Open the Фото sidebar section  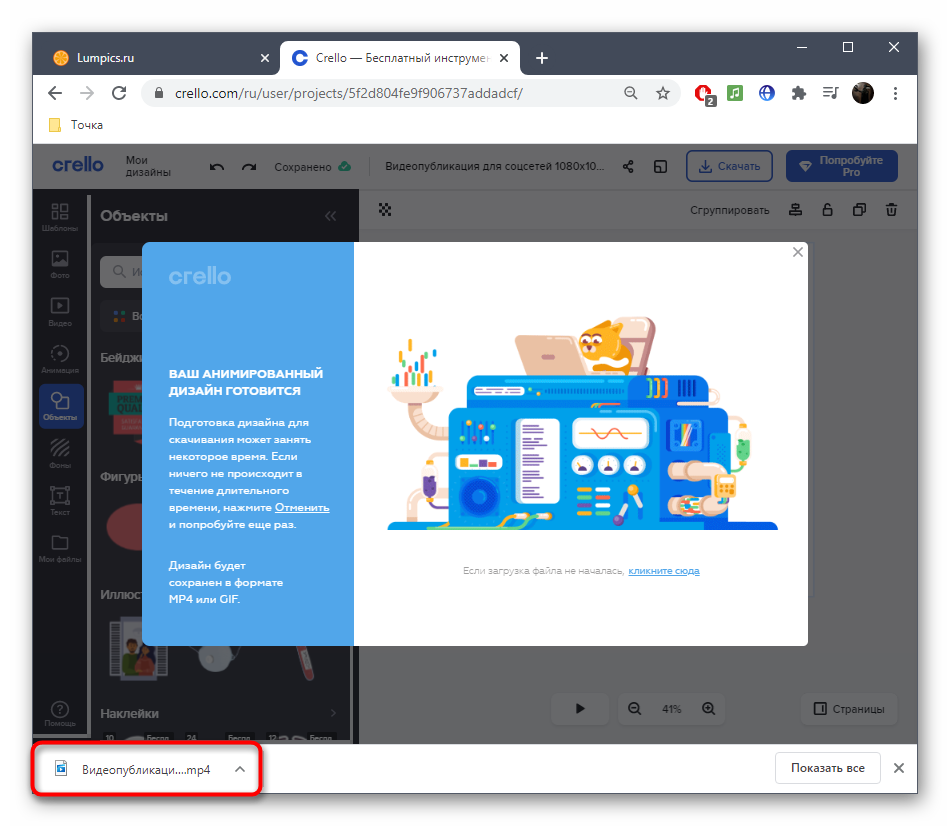pyautogui.click(x=60, y=264)
